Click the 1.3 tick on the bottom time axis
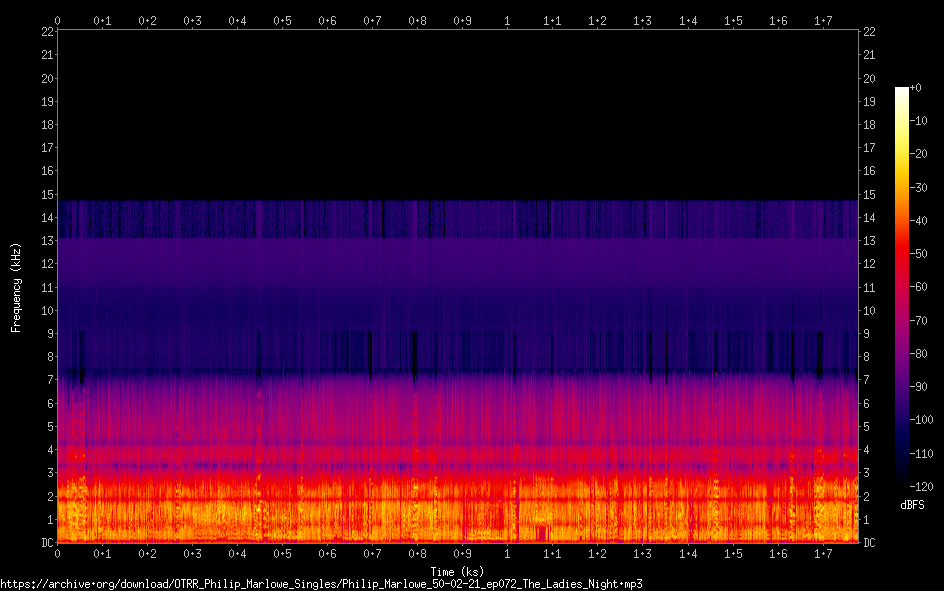 [643, 553]
